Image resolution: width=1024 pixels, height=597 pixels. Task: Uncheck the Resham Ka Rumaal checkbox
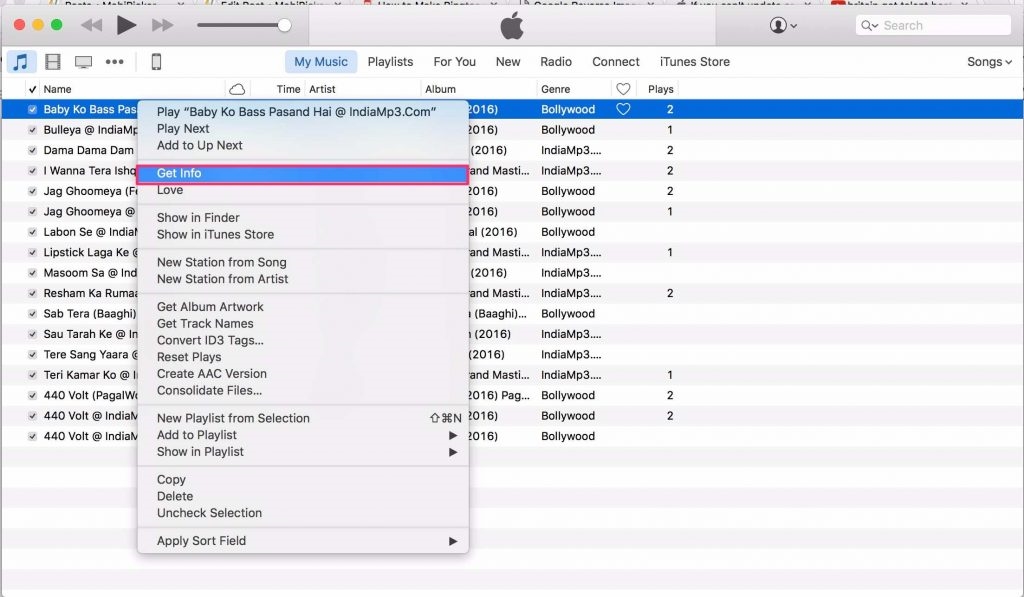coord(32,293)
